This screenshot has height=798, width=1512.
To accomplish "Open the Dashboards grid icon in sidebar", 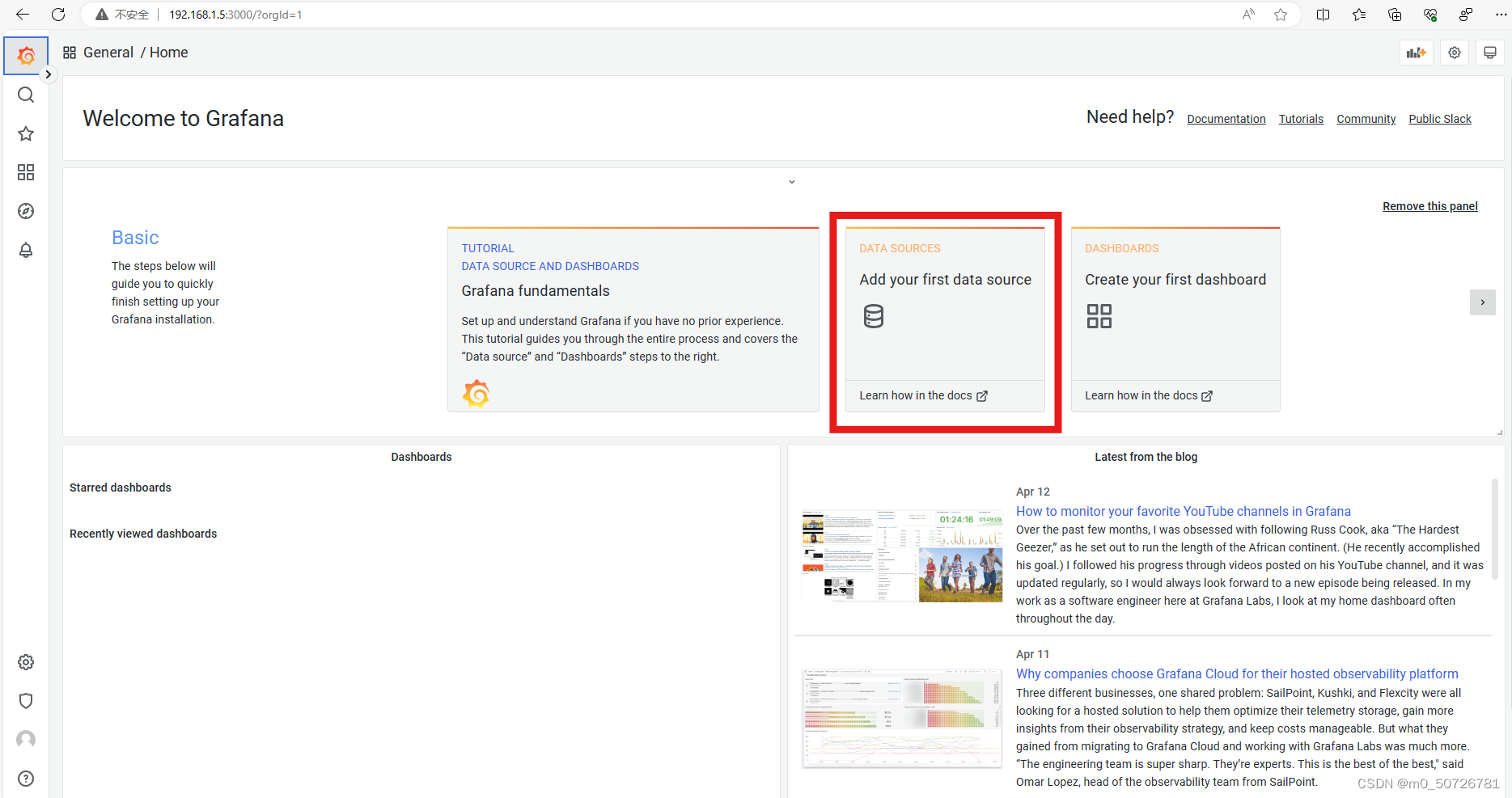I will 26,172.
